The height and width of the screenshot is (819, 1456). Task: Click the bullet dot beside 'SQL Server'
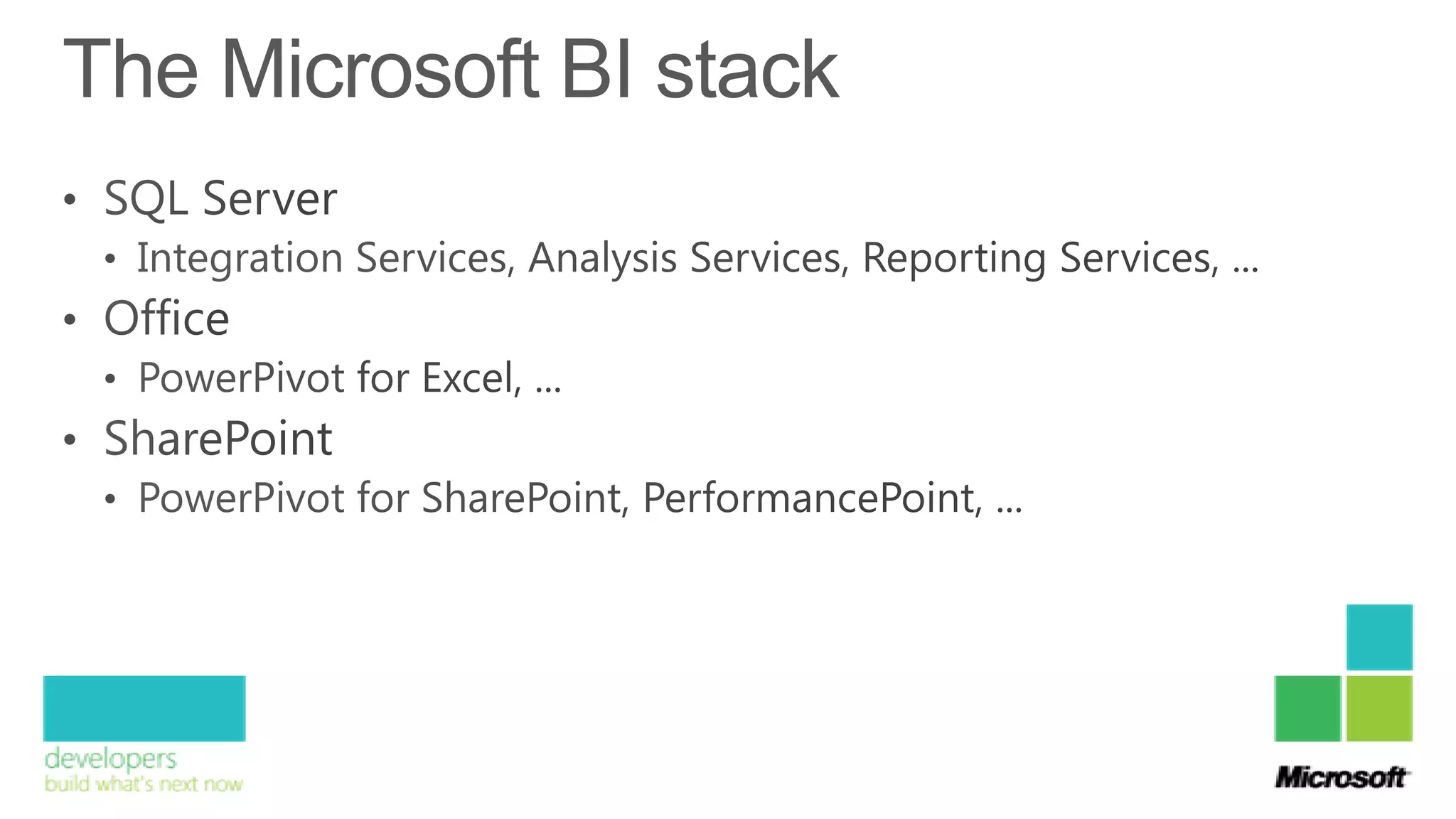coord(69,200)
